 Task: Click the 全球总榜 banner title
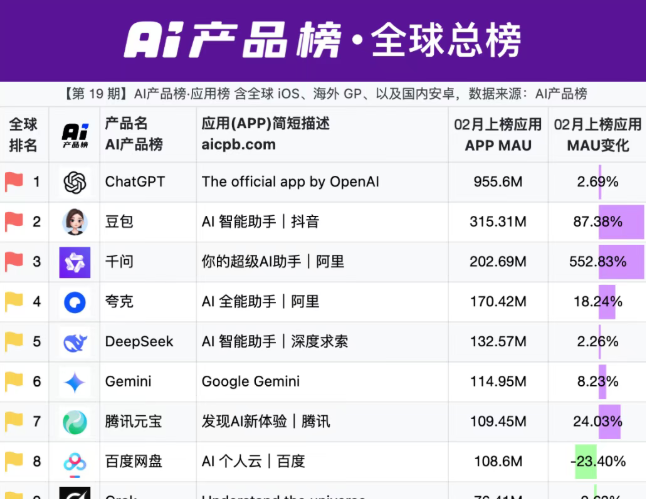click(x=445, y=40)
